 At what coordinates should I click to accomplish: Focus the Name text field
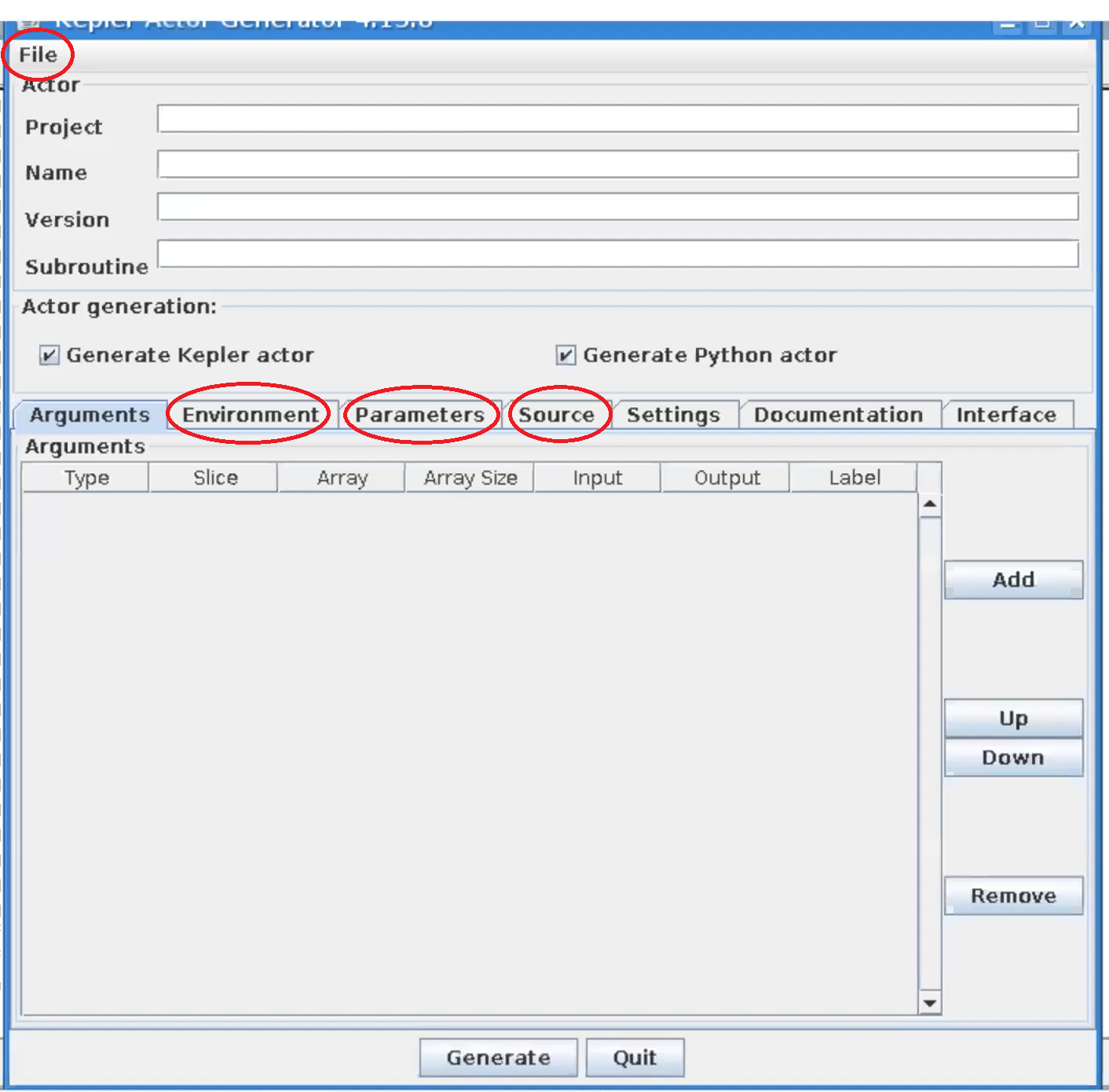point(617,164)
